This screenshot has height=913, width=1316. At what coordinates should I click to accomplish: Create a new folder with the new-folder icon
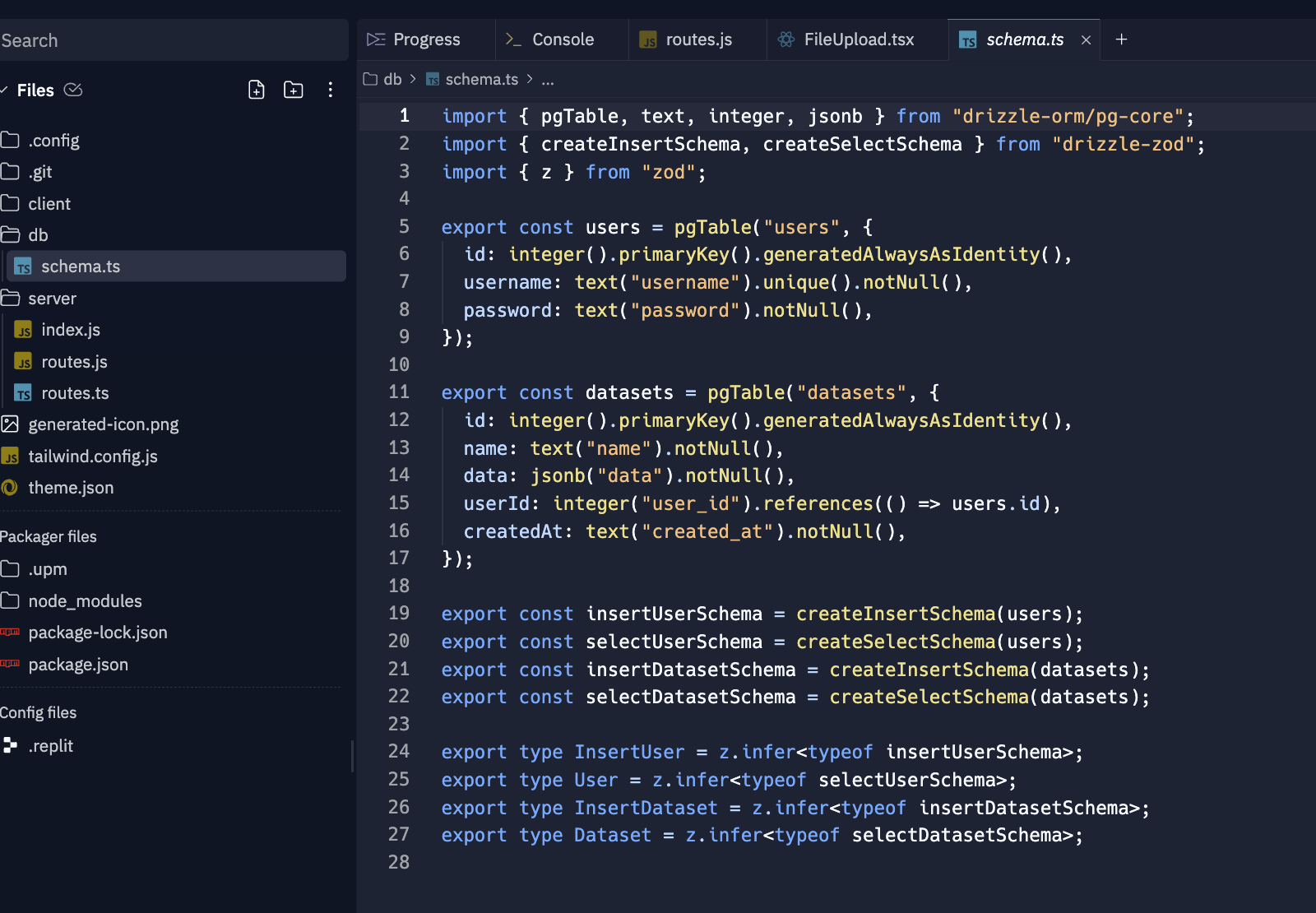tap(294, 90)
